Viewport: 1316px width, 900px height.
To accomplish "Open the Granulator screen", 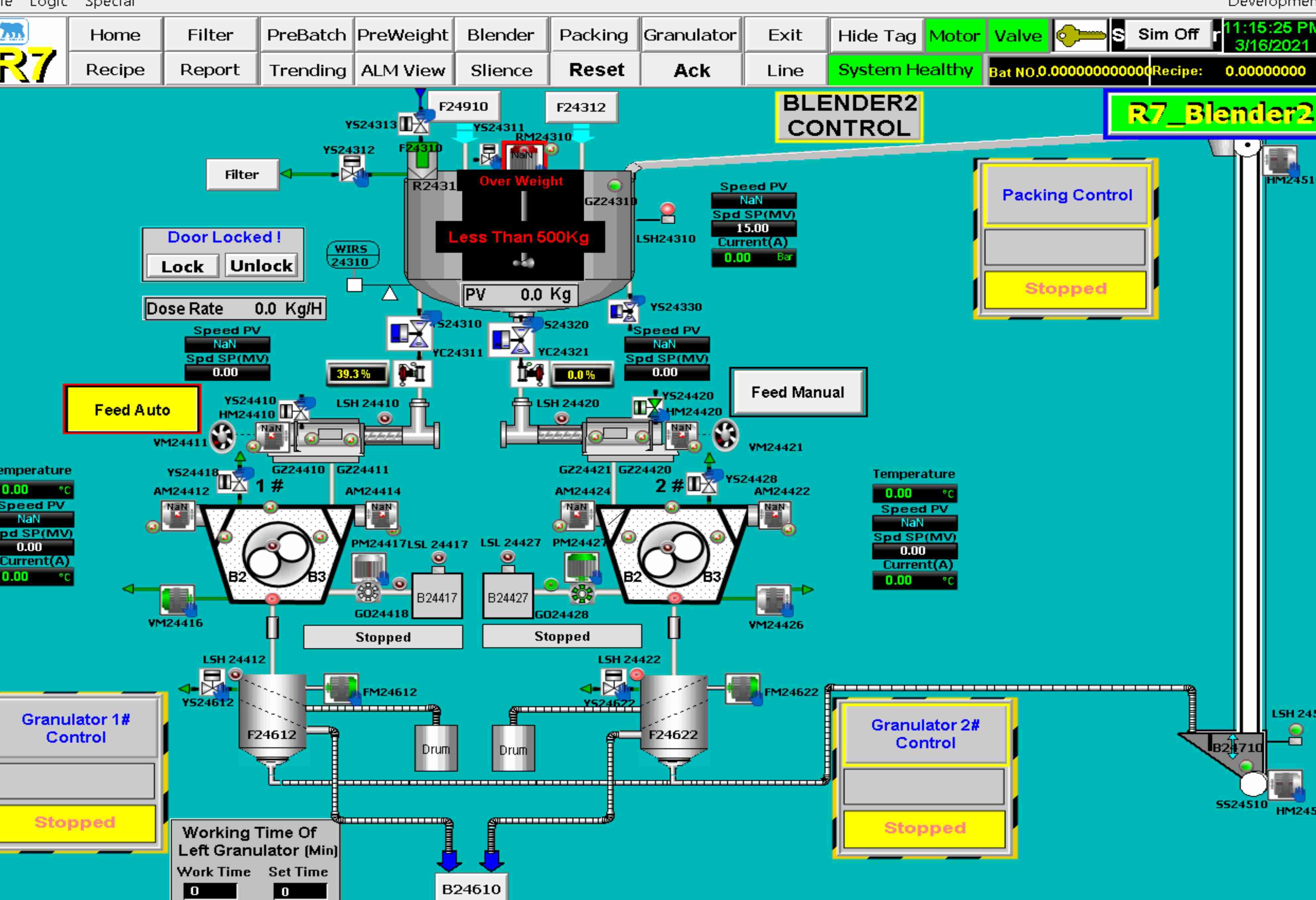I will [690, 34].
